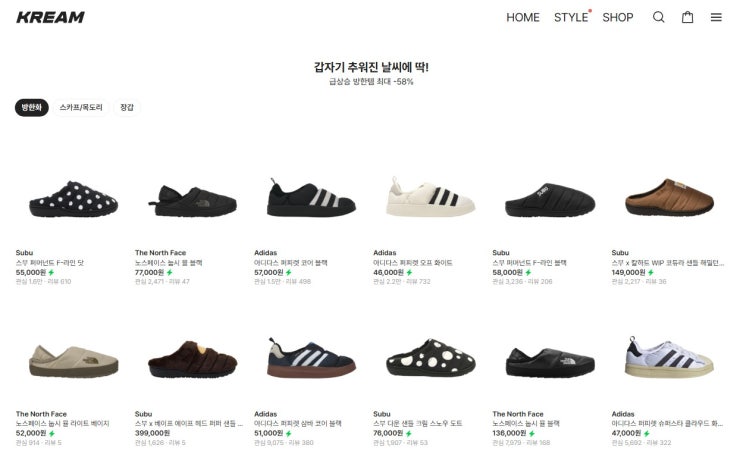Click the lightning icon beside 149,000원 price
The width and height of the screenshot is (743, 470).
tap(651, 272)
